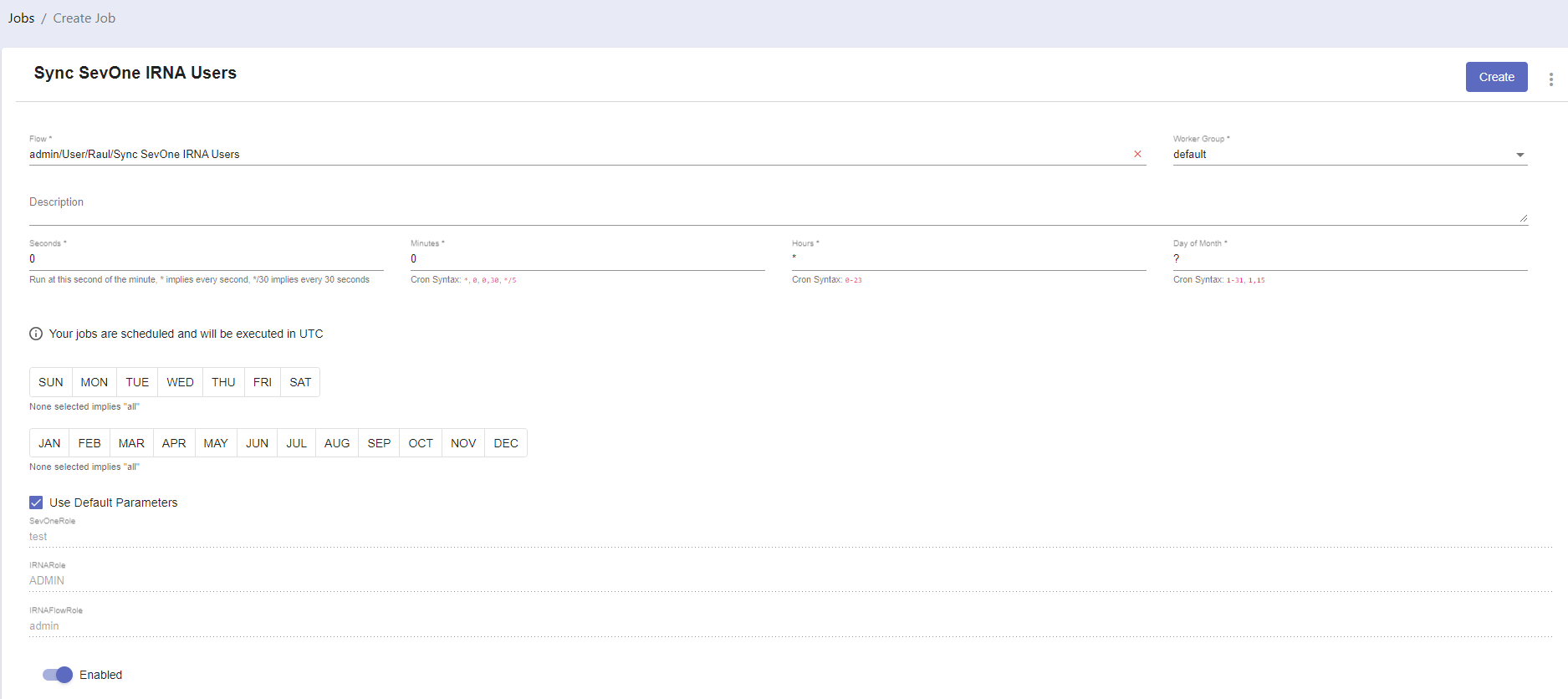The image size is (1568, 699).
Task: Select the JUN month button
Action: tap(258, 443)
